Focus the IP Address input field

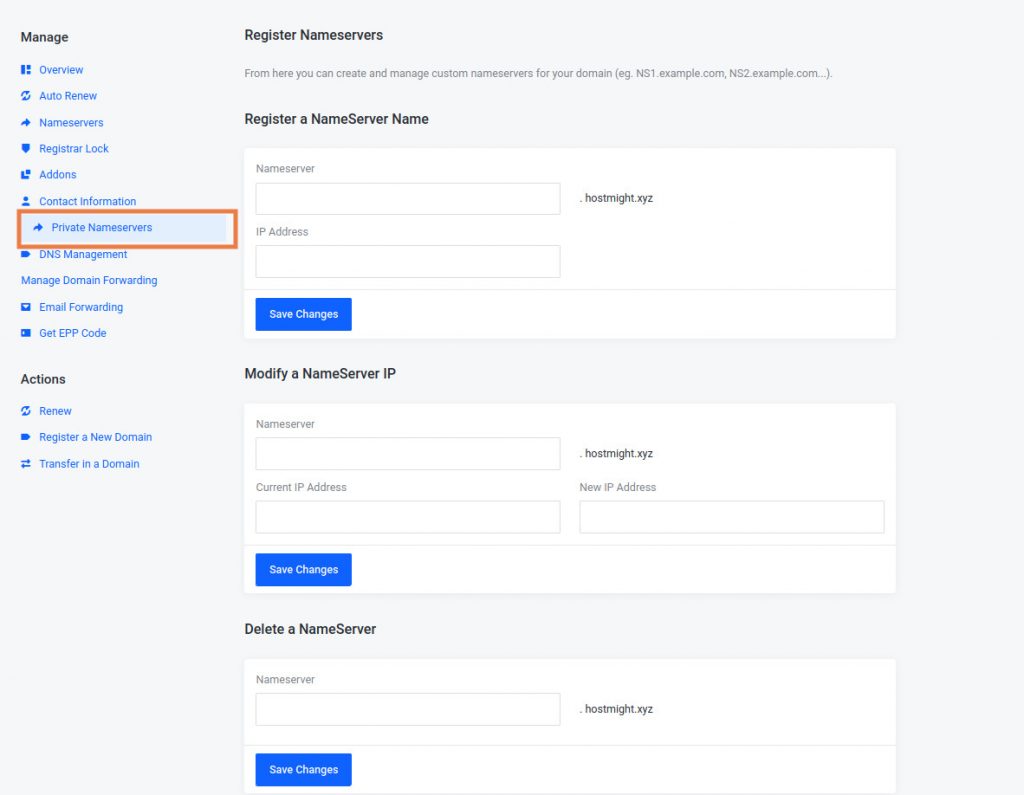(408, 261)
